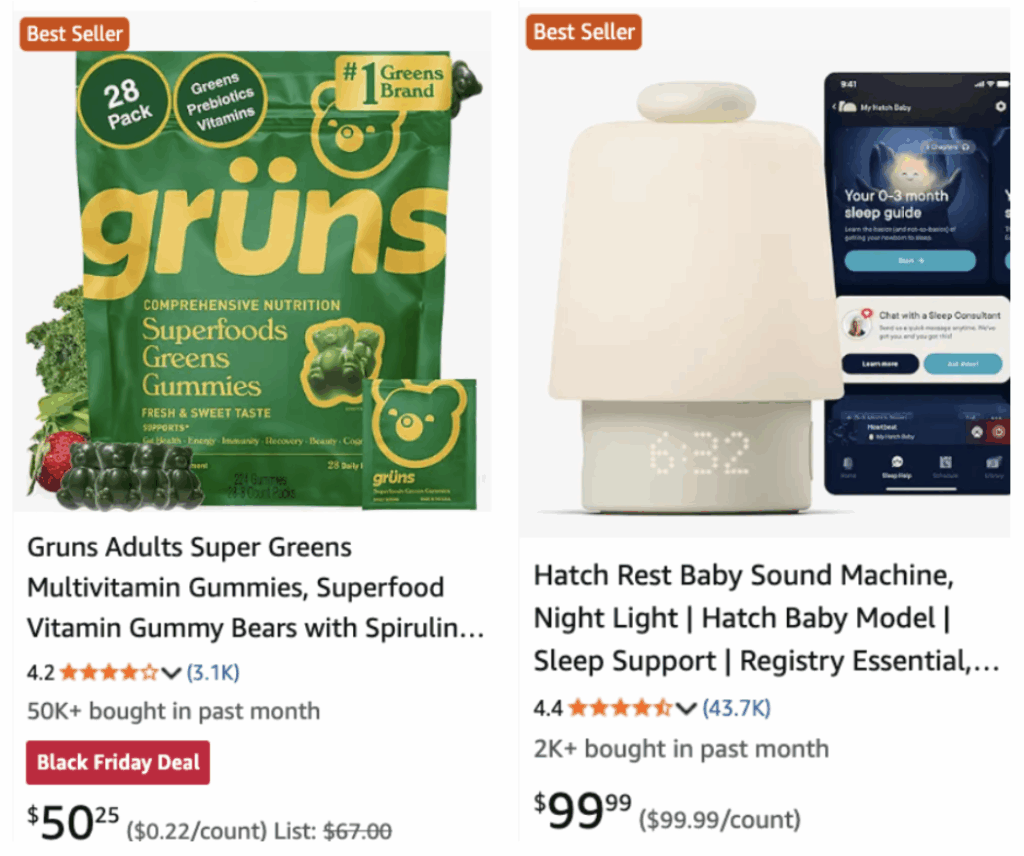View the 43.7K reviews for Hatch Rest

click(737, 709)
